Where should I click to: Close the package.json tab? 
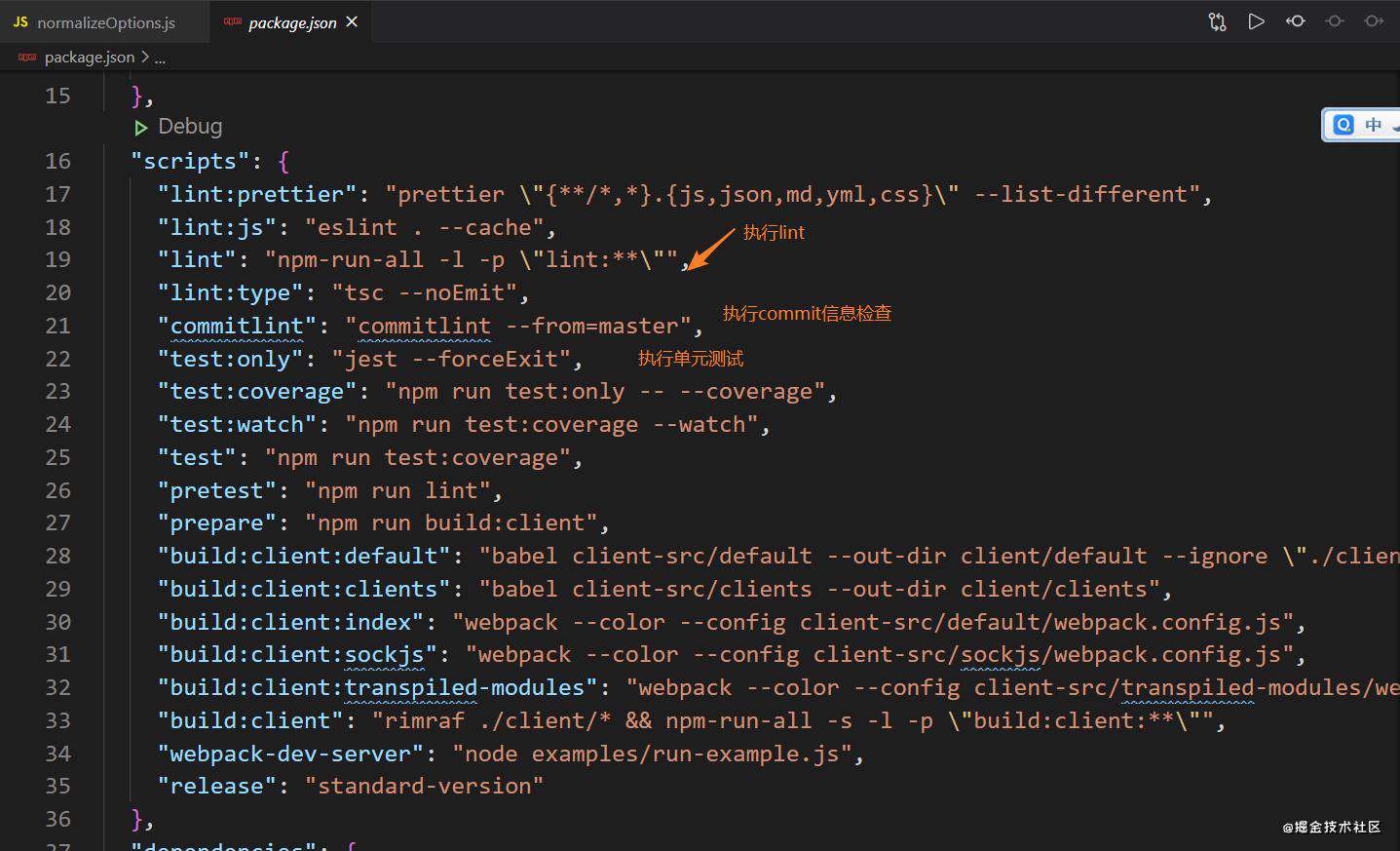[352, 21]
